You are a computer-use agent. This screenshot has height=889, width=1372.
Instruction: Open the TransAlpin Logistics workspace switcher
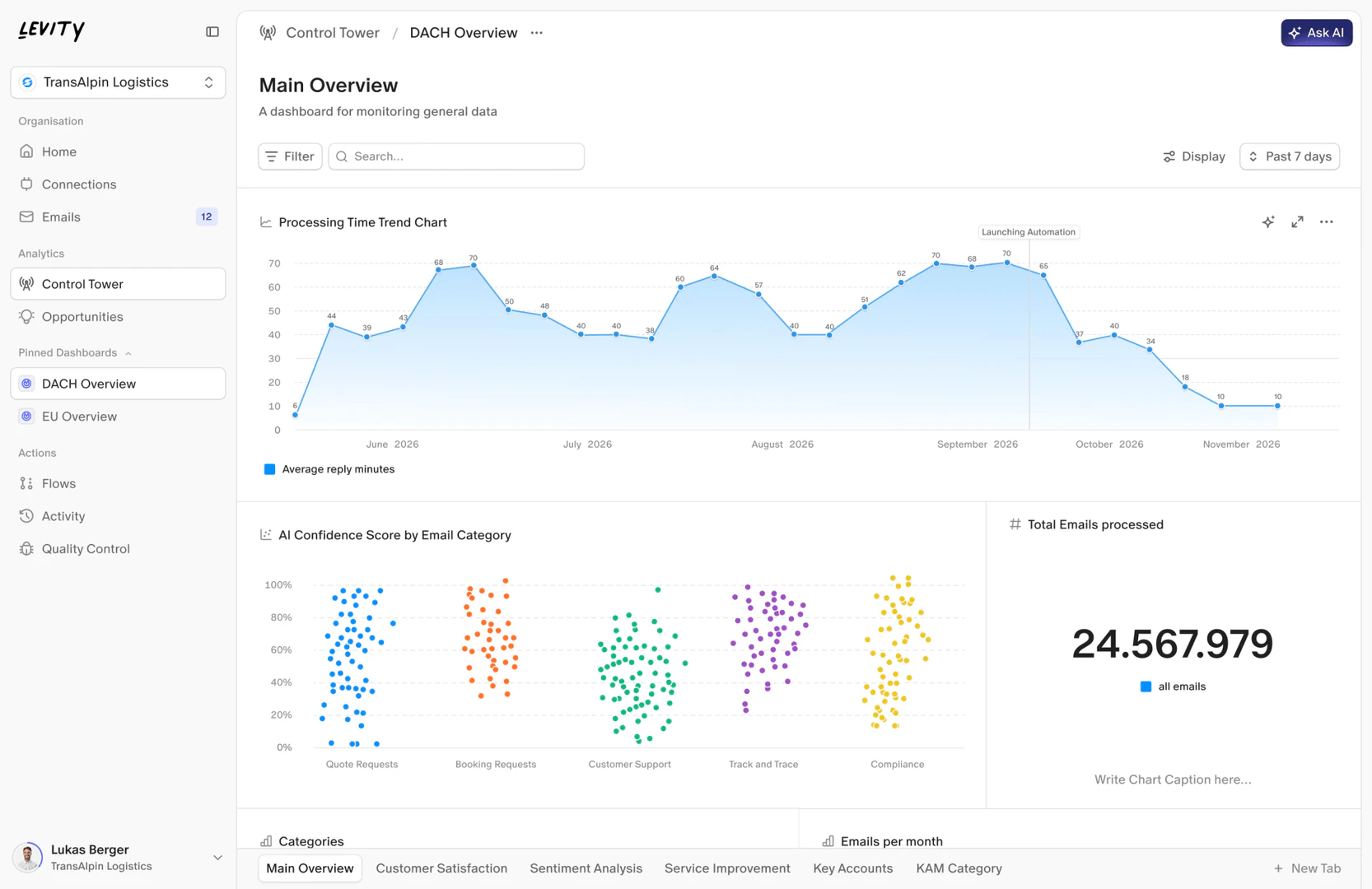(118, 82)
